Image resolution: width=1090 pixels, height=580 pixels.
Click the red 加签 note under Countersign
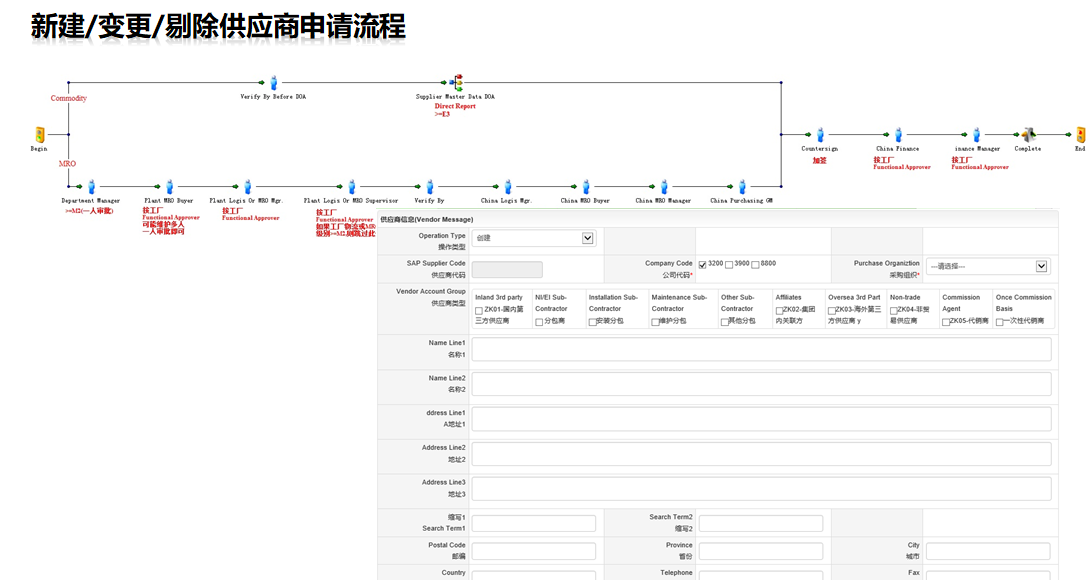point(820,161)
